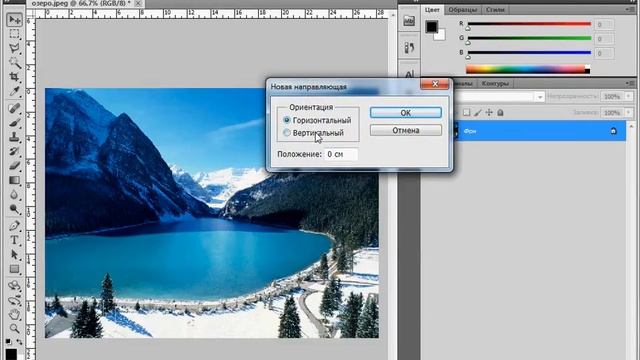The image size is (640, 360).
Task: Select the Blur tool
Action: pyautogui.click(x=14, y=195)
